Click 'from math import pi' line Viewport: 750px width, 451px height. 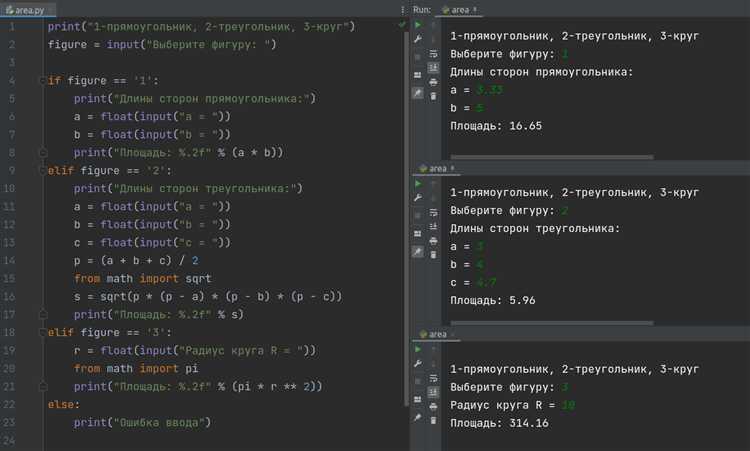point(136,369)
